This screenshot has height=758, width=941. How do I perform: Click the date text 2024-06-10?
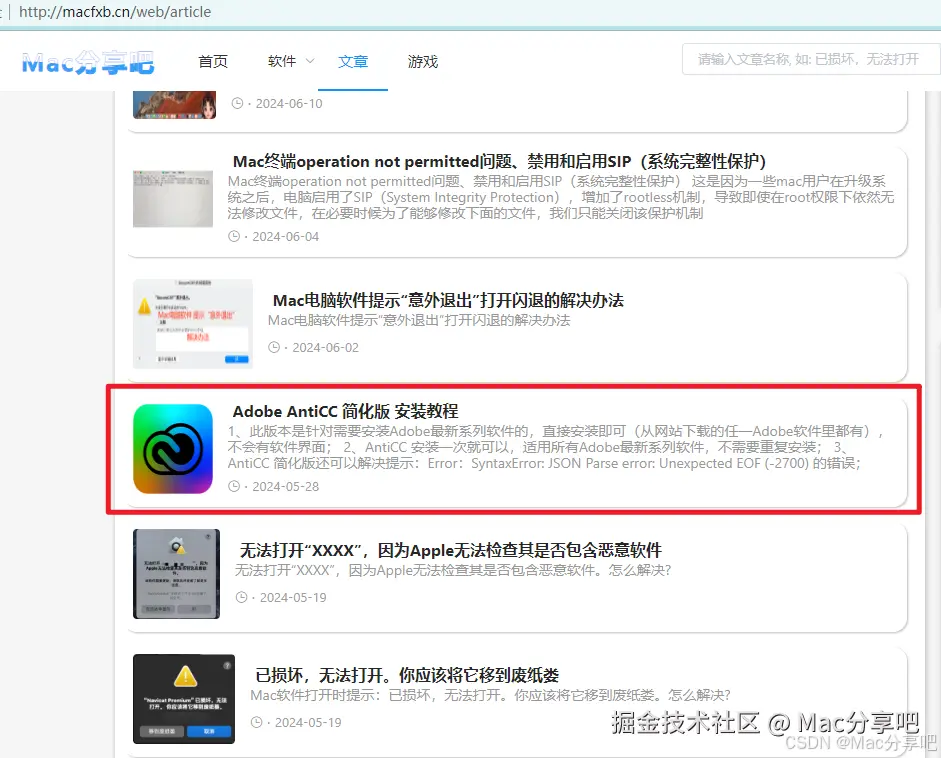click(289, 103)
